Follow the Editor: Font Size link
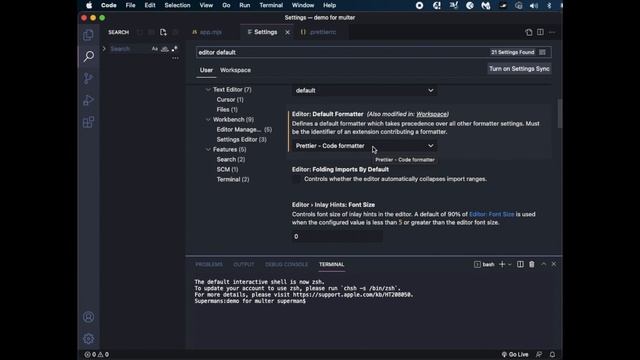The width and height of the screenshot is (640, 360). coord(491,214)
